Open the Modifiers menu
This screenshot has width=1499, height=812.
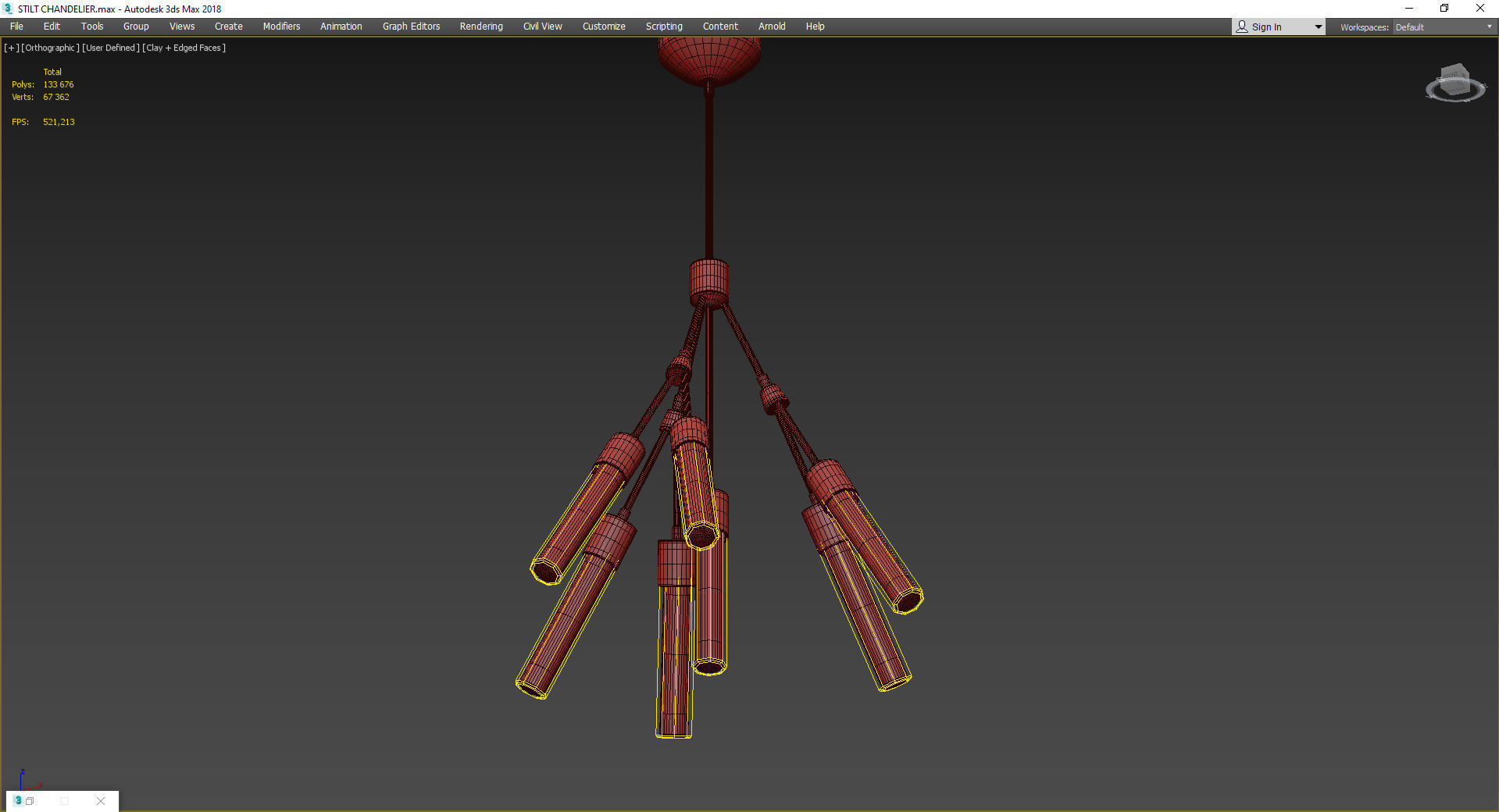281,27
